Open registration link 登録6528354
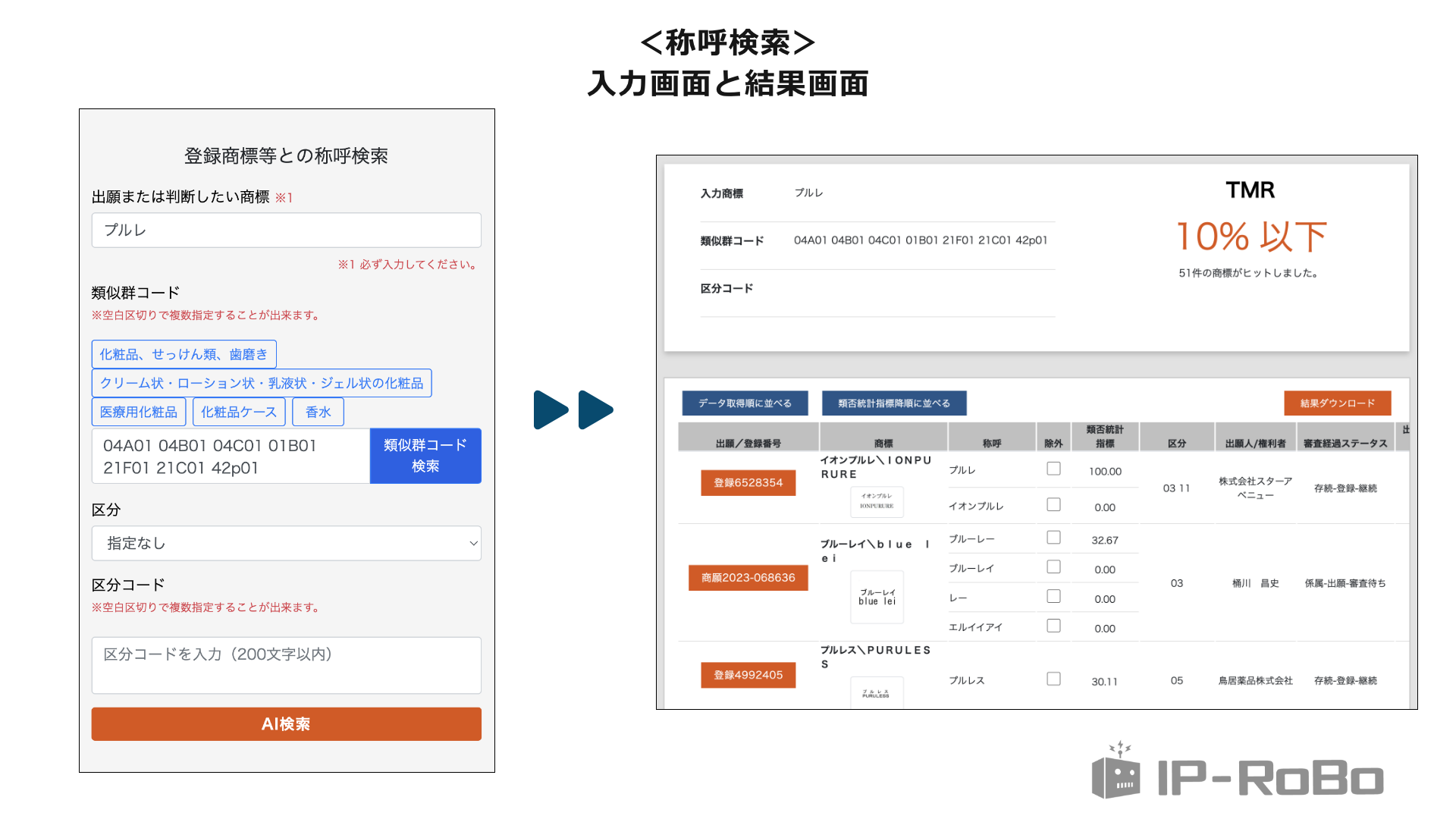Screen dimensions: 1456x819 [x=748, y=482]
